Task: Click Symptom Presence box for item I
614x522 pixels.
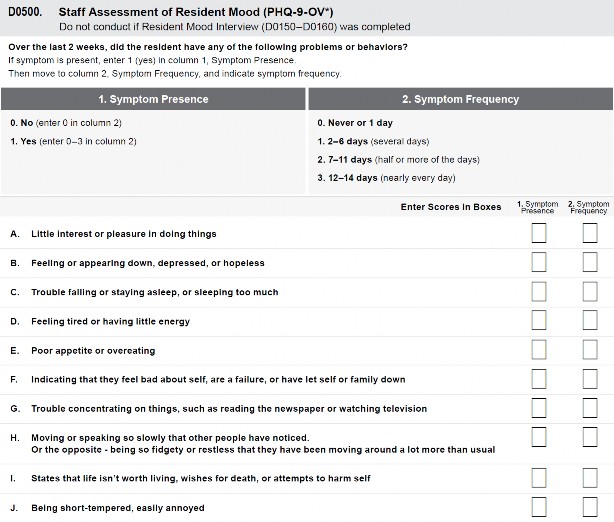Action: tap(539, 478)
